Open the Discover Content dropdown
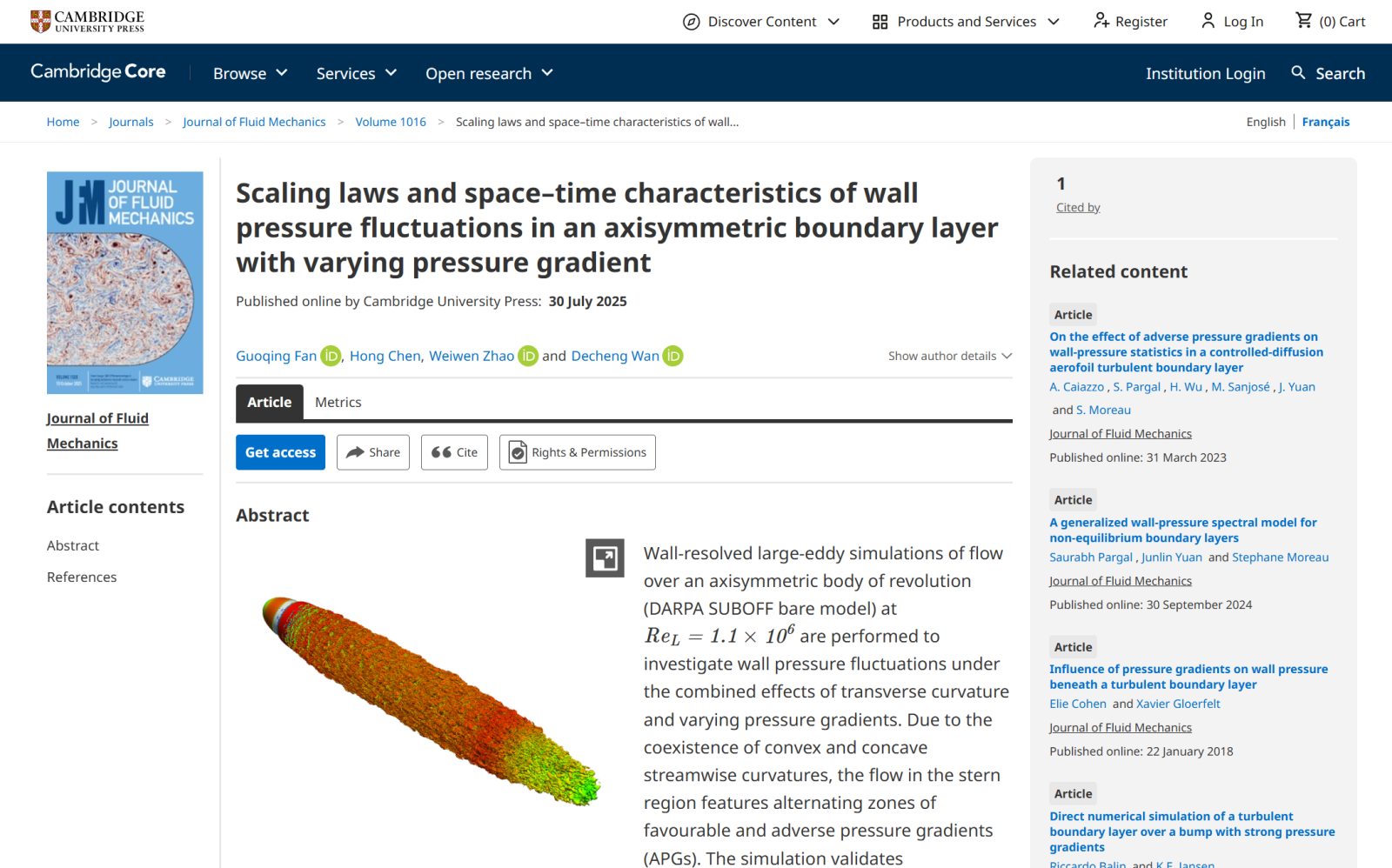1392x868 pixels. click(761, 22)
